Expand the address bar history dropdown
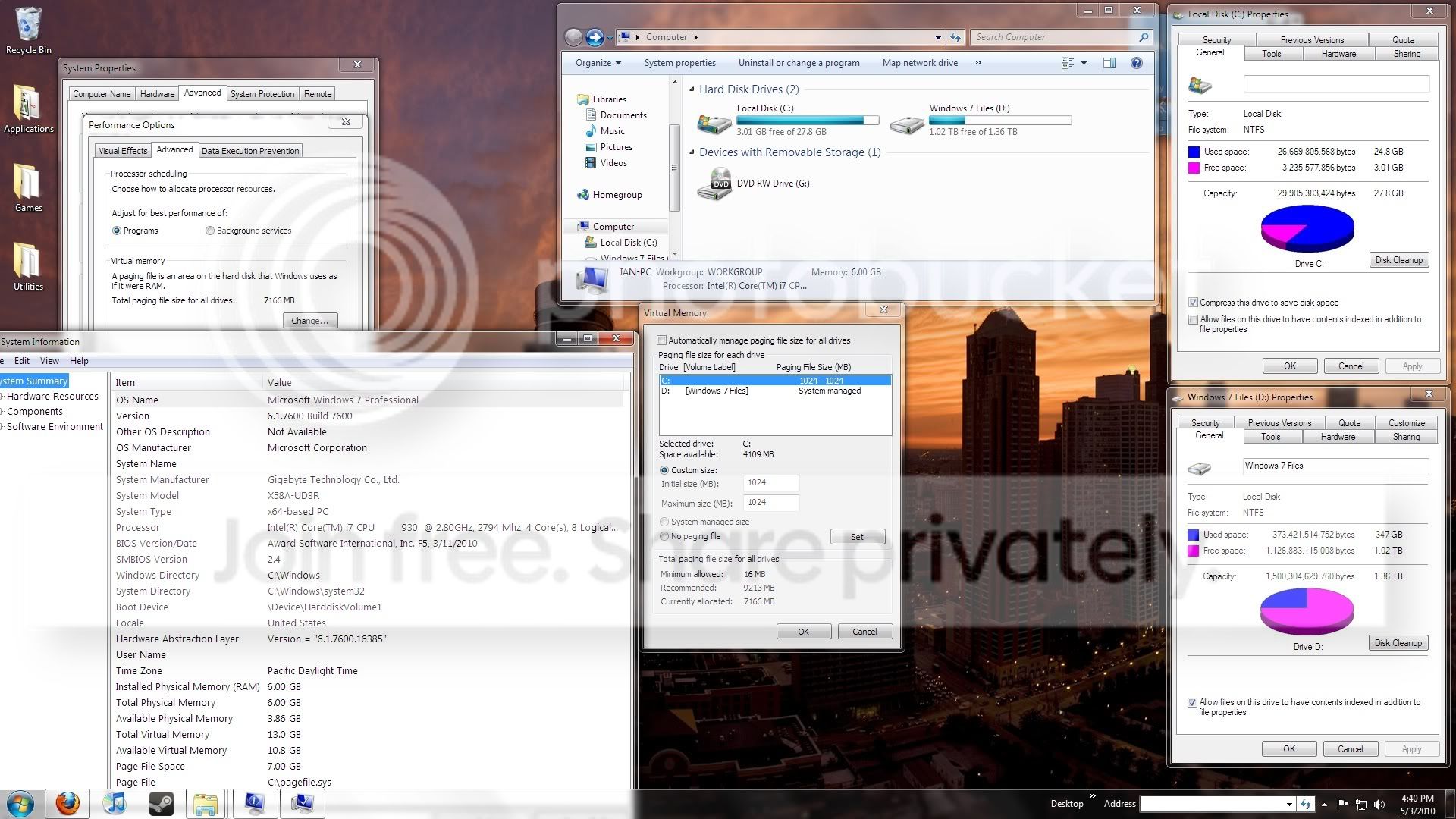 click(938, 37)
